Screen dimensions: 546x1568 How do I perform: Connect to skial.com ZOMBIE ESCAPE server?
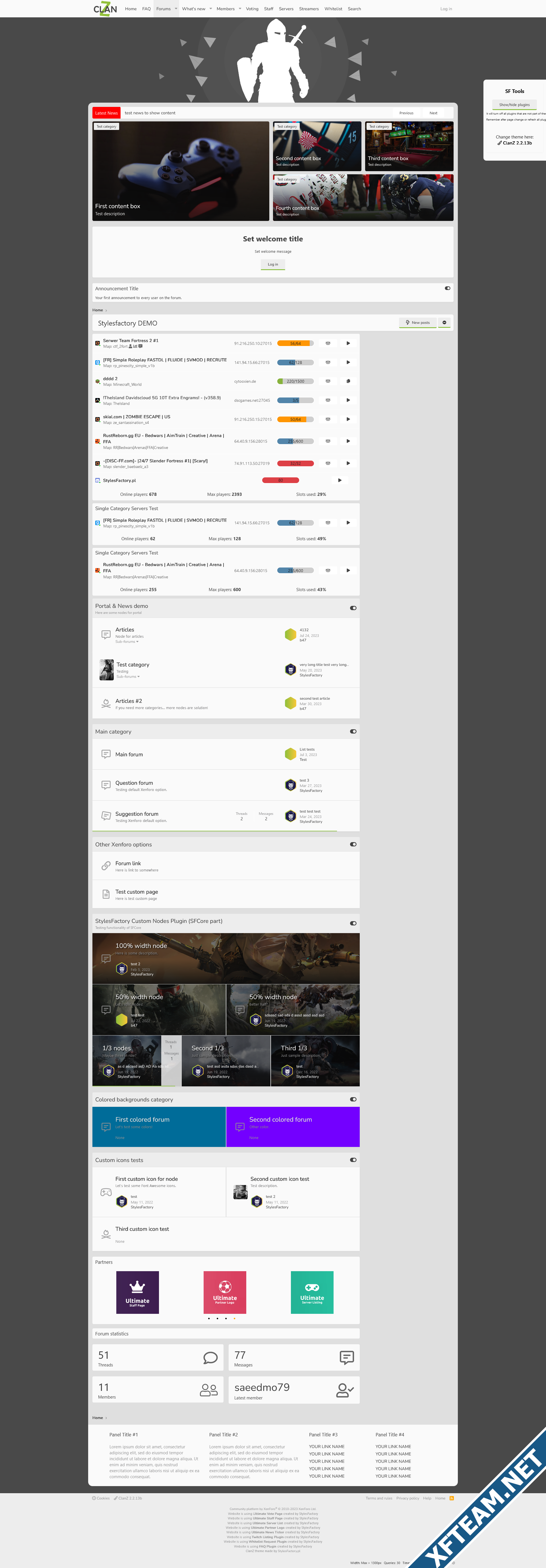348,419
